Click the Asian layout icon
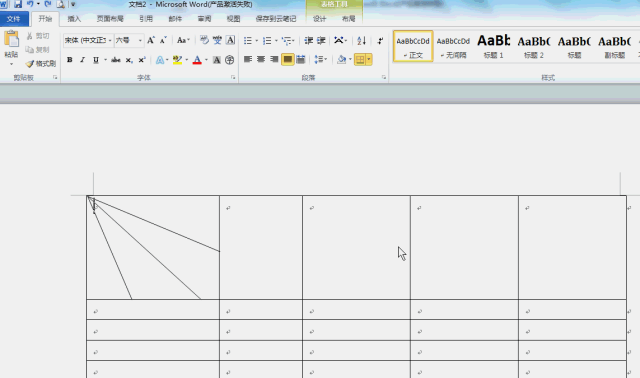Viewport: 640px width, 378px height. 338,40
